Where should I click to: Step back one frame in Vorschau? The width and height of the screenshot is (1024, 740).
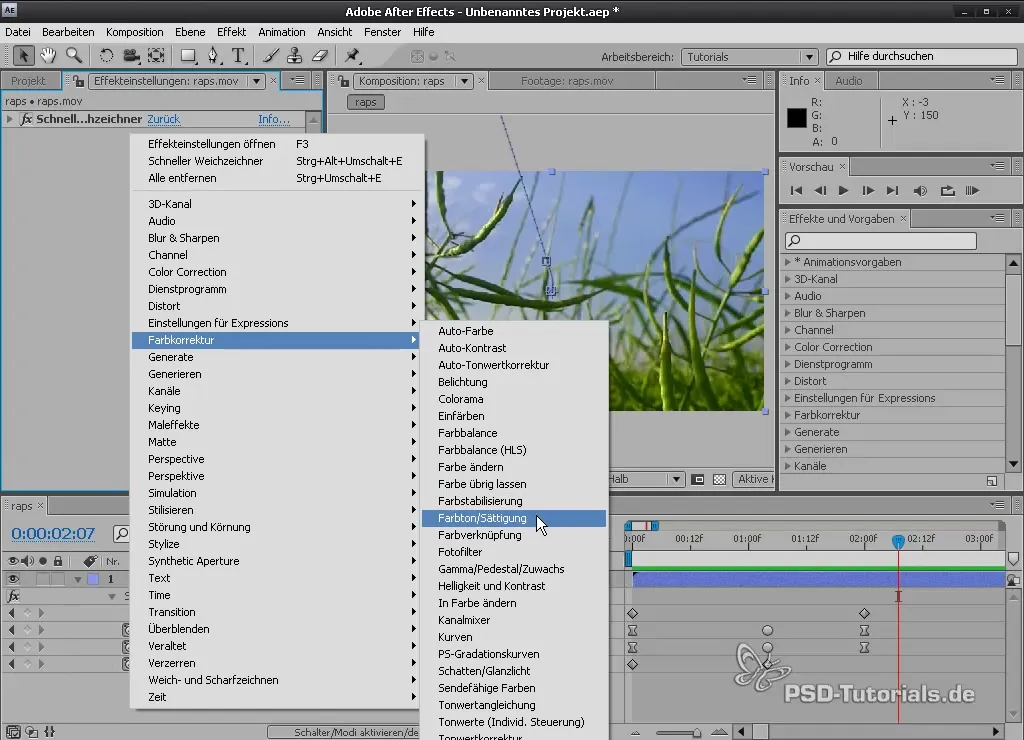tap(820, 191)
